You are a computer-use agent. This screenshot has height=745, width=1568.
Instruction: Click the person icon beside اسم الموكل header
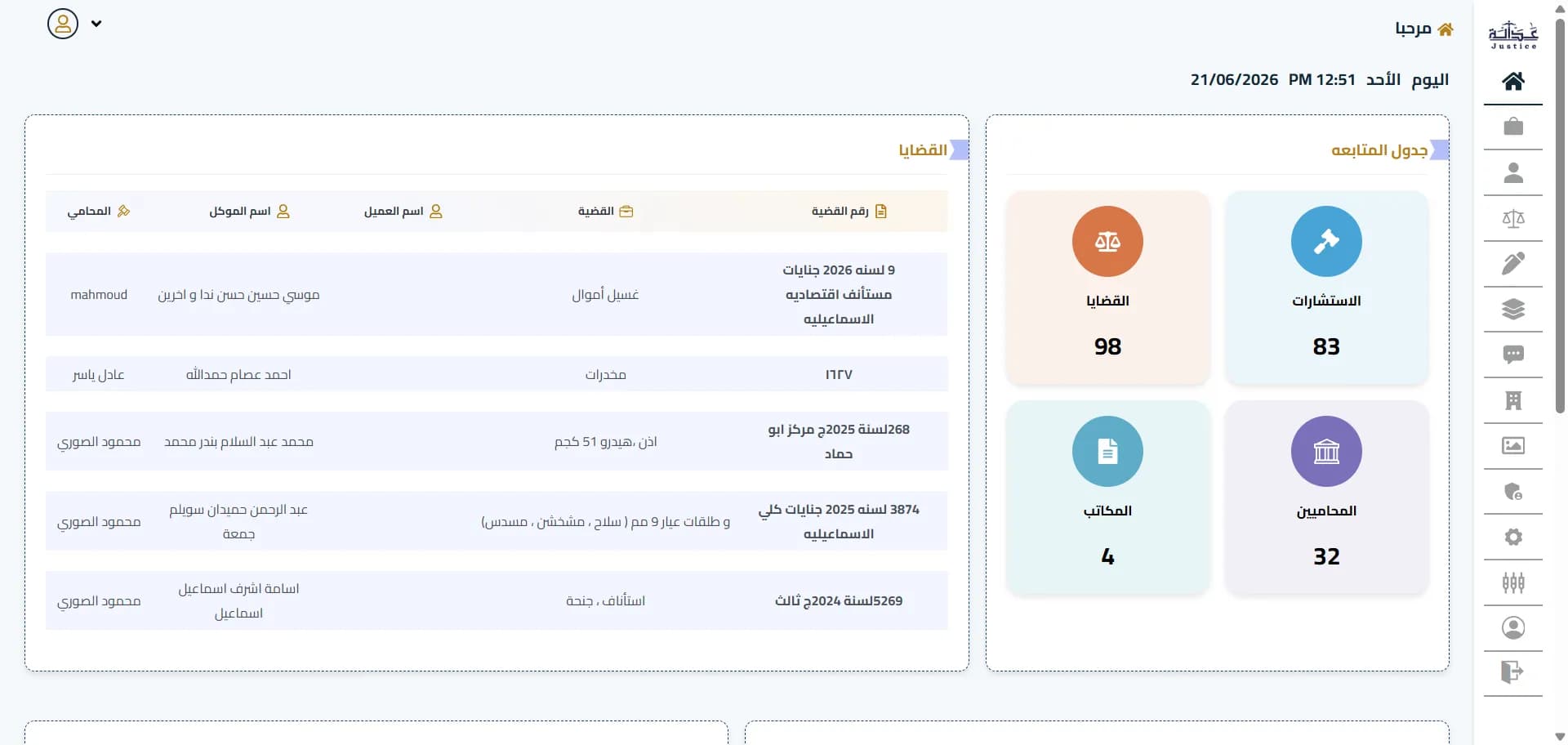click(283, 211)
